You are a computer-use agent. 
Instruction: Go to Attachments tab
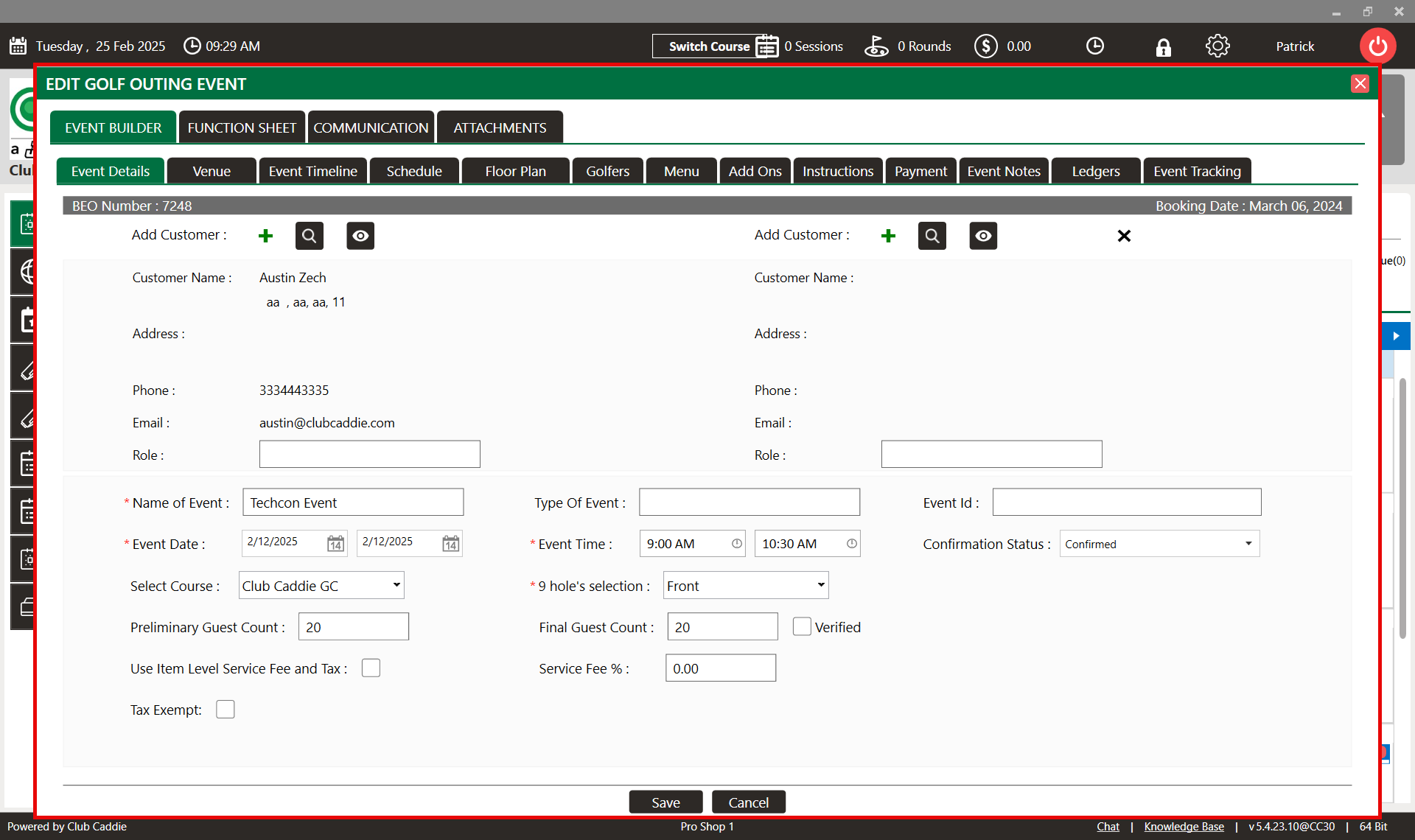click(500, 127)
